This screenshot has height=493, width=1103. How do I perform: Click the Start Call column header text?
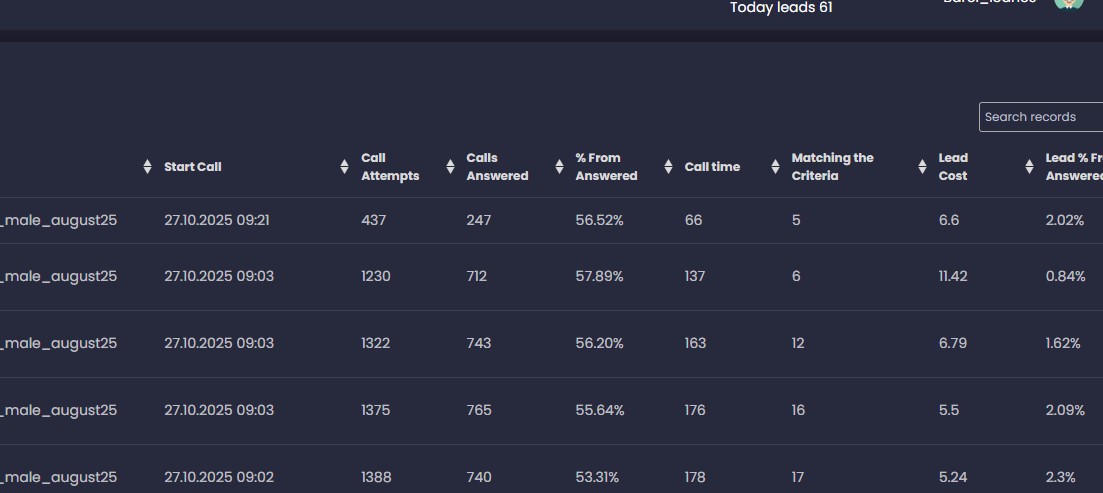tap(193, 167)
